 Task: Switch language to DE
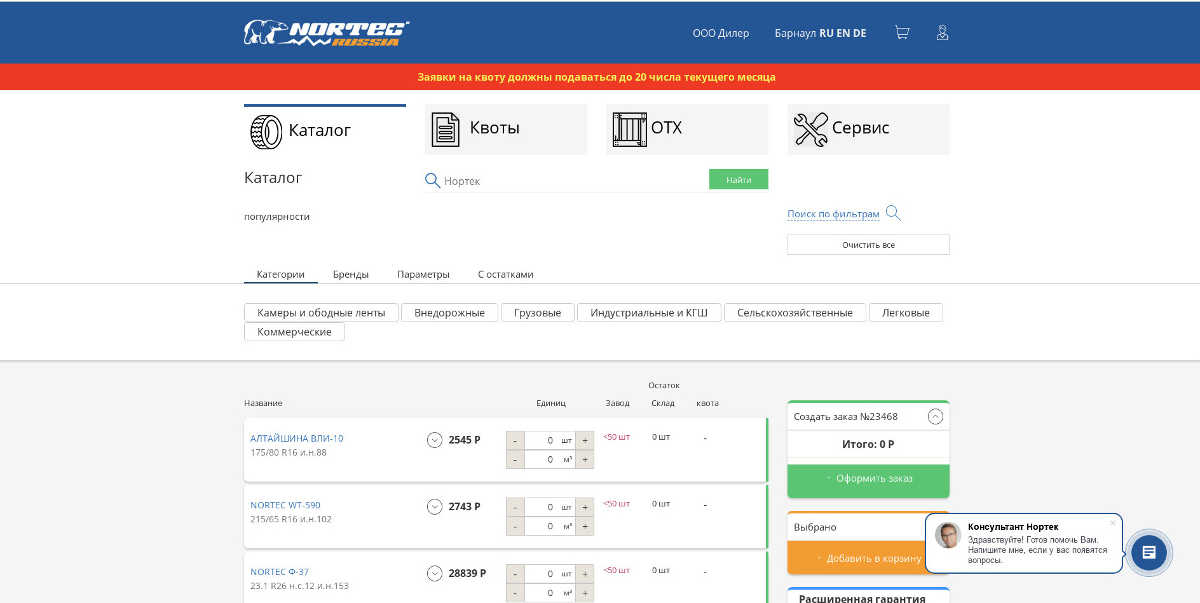pos(860,33)
